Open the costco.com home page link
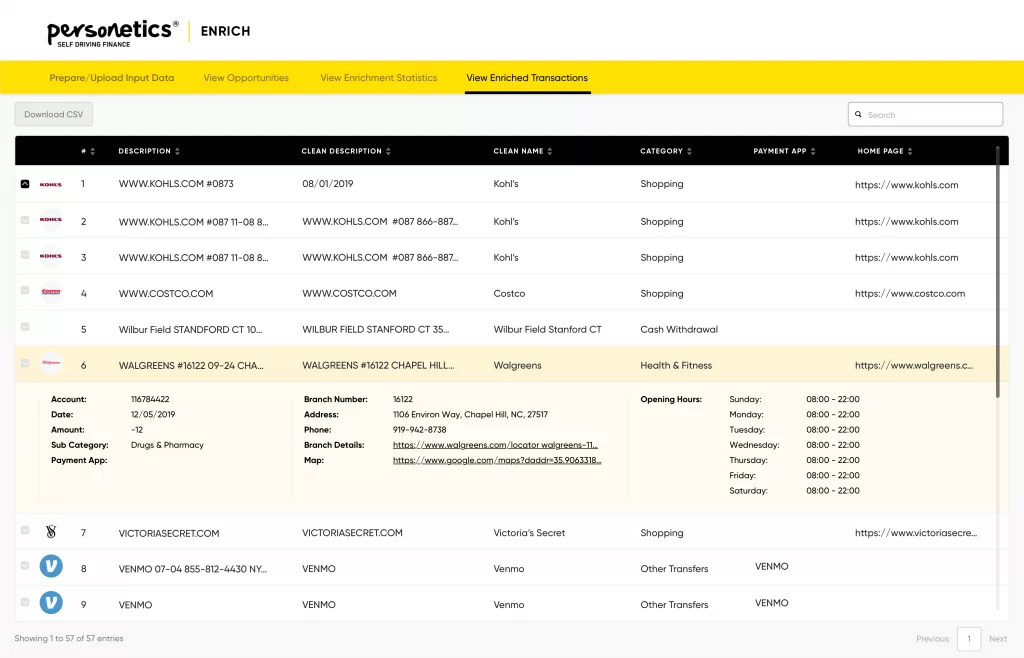This screenshot has width=1024, height=658. coord(910,294)
